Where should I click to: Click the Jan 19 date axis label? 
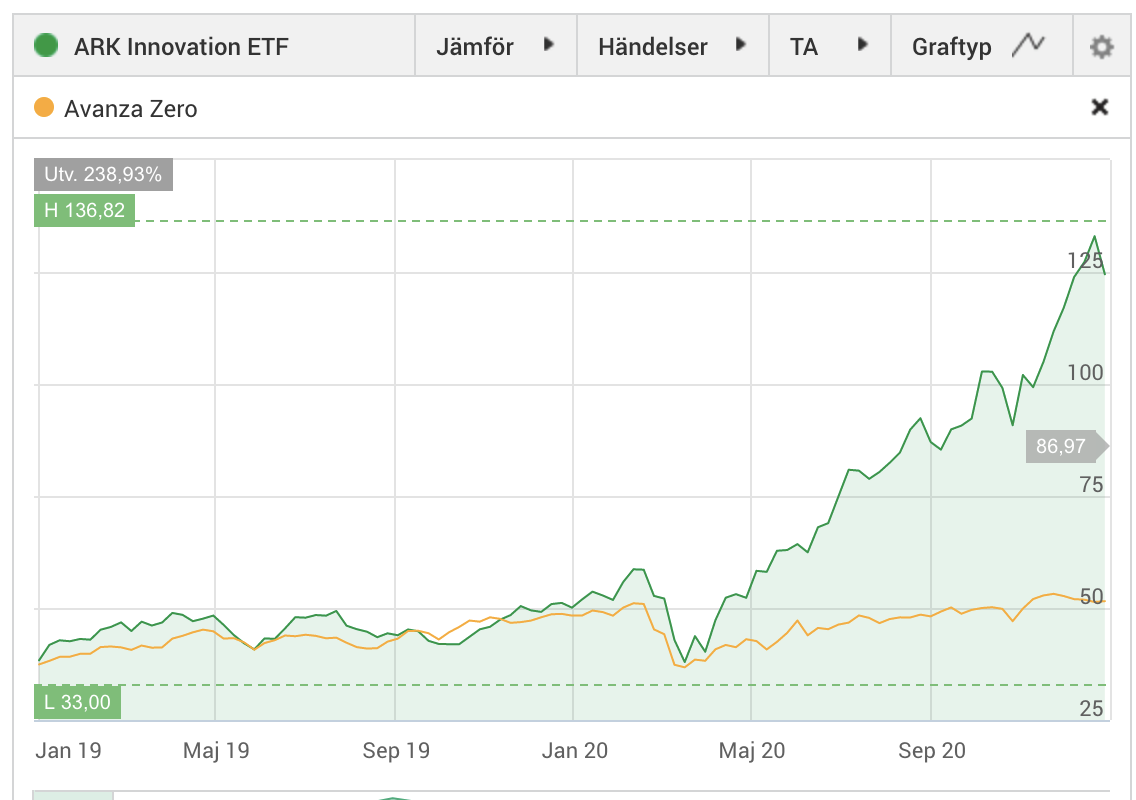coord(68,750)
